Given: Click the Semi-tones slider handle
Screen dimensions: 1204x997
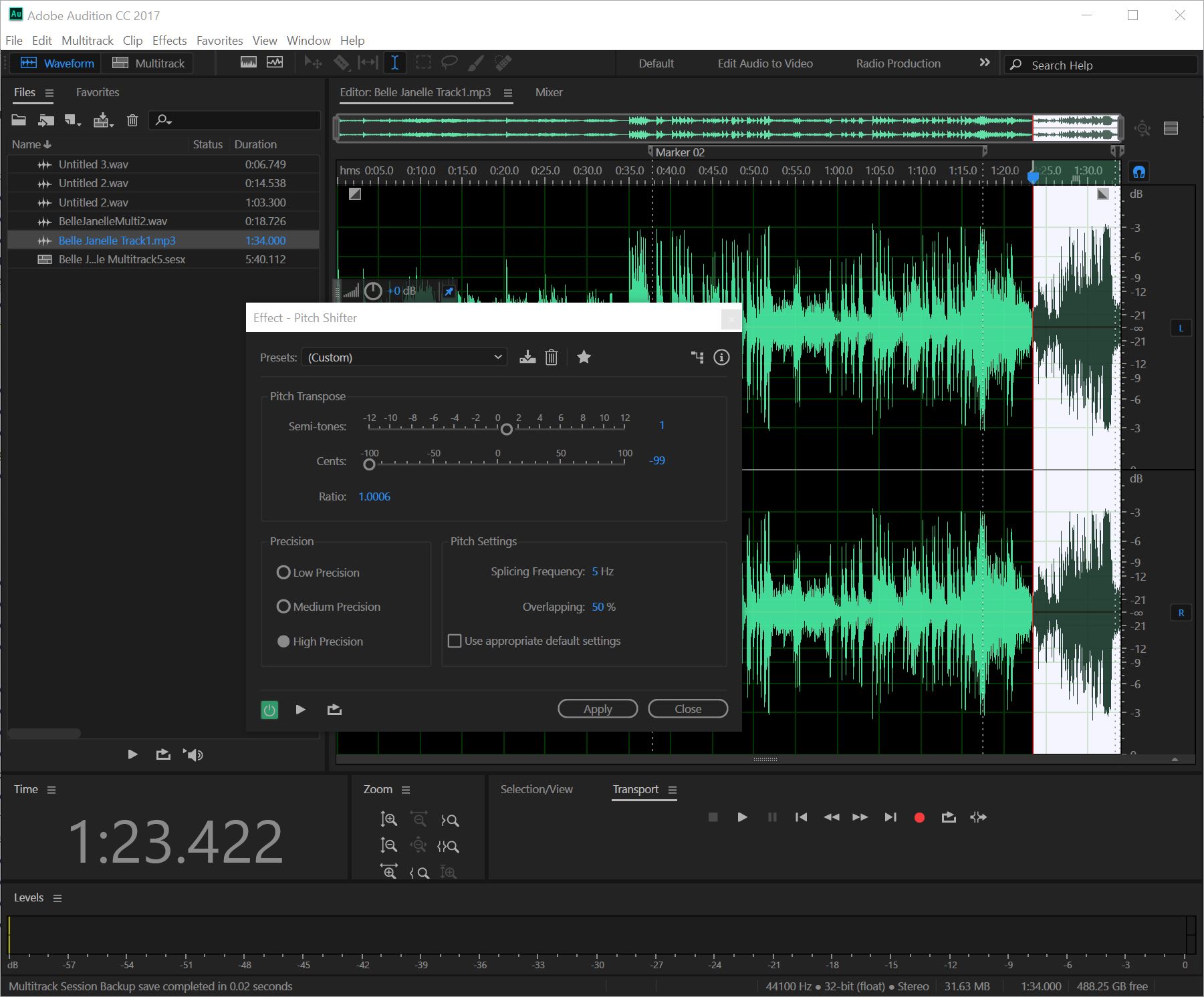Looking at the screenshot, I should pos(507,430).
